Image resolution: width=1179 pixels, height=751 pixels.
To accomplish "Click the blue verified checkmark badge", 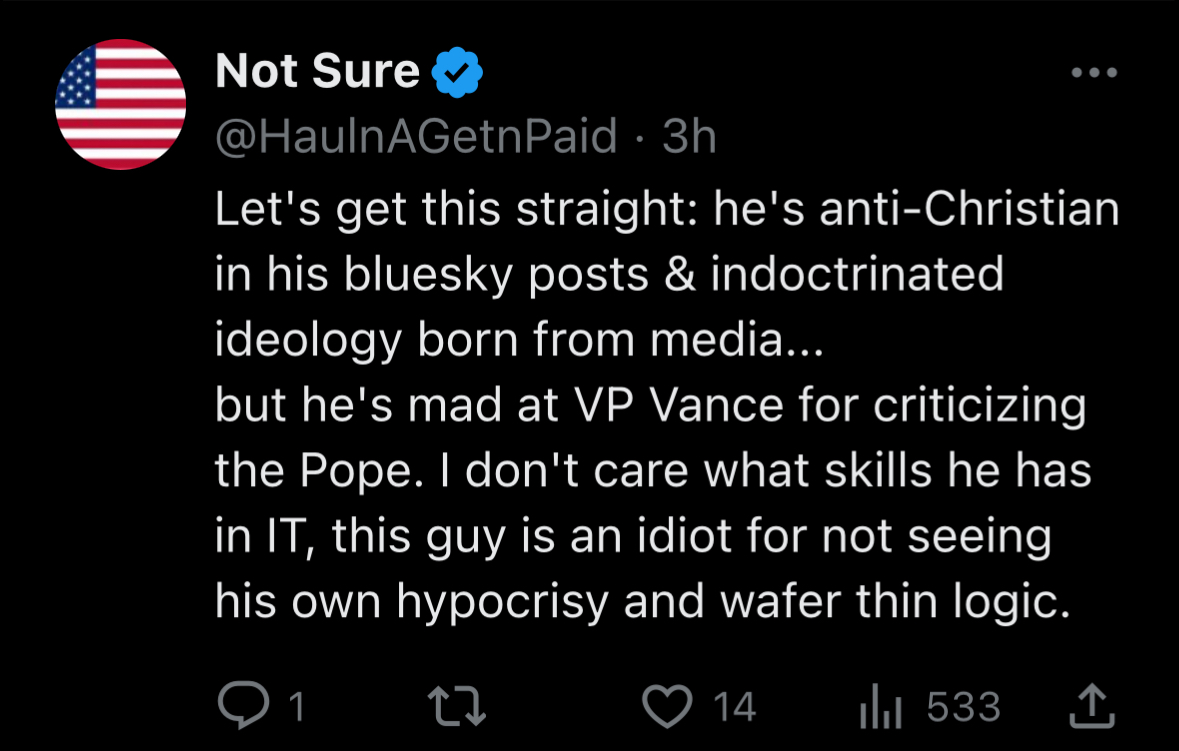I will coord(457,72).
